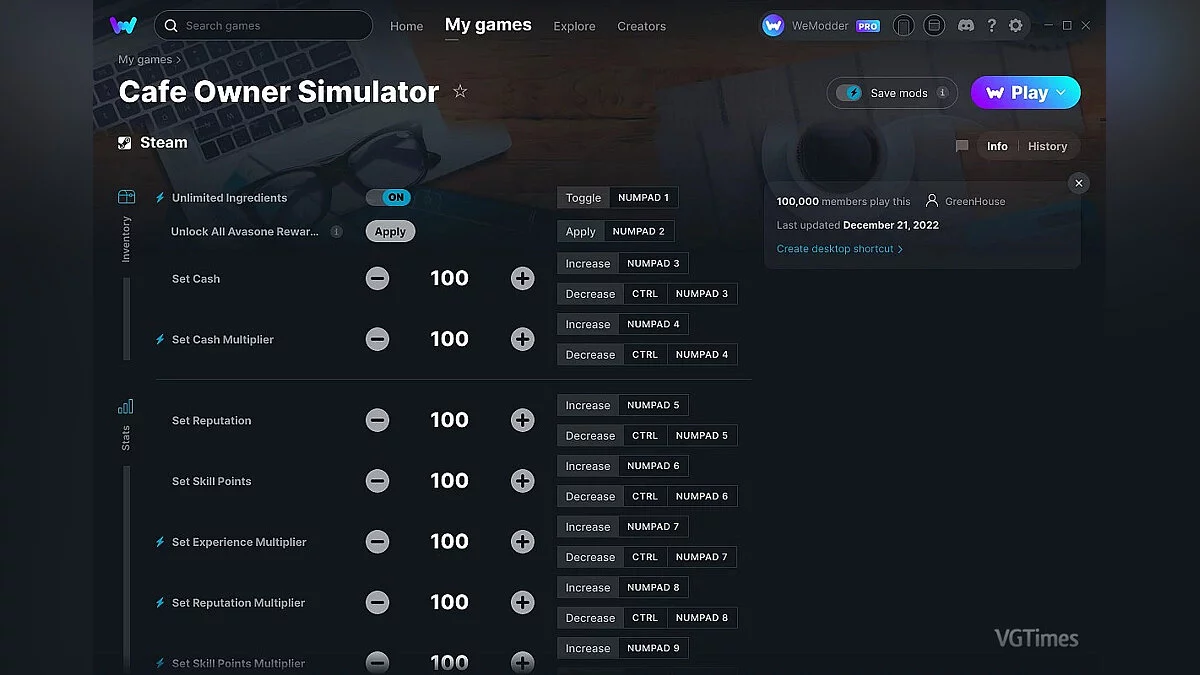Decrease Set Cash Multiplier with minus
This screenshot has height=675, width=1200.
point(377,340)
